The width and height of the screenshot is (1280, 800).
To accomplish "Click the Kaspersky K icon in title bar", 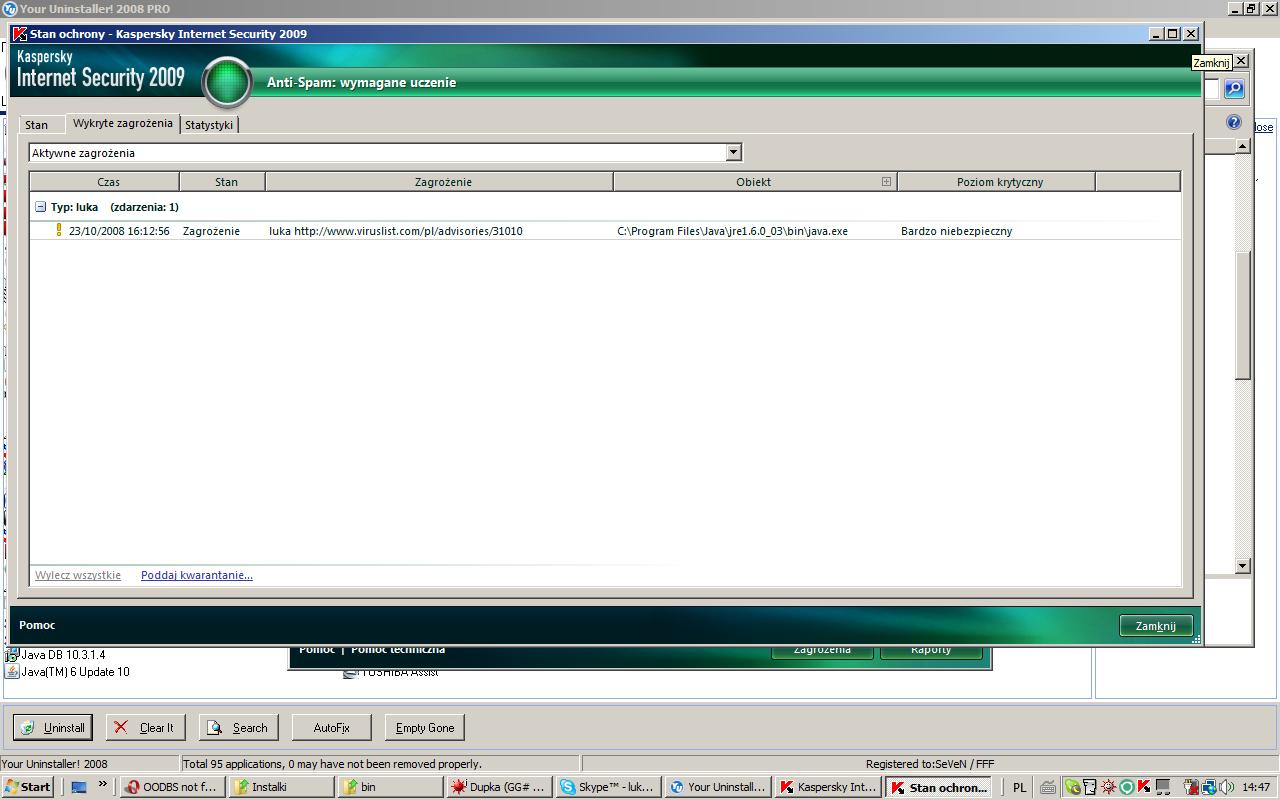I will 20,34.
